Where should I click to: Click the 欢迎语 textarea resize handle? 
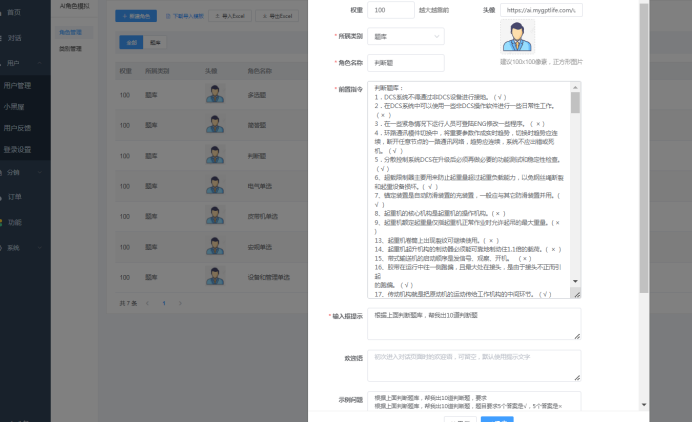tap(577, 378)
